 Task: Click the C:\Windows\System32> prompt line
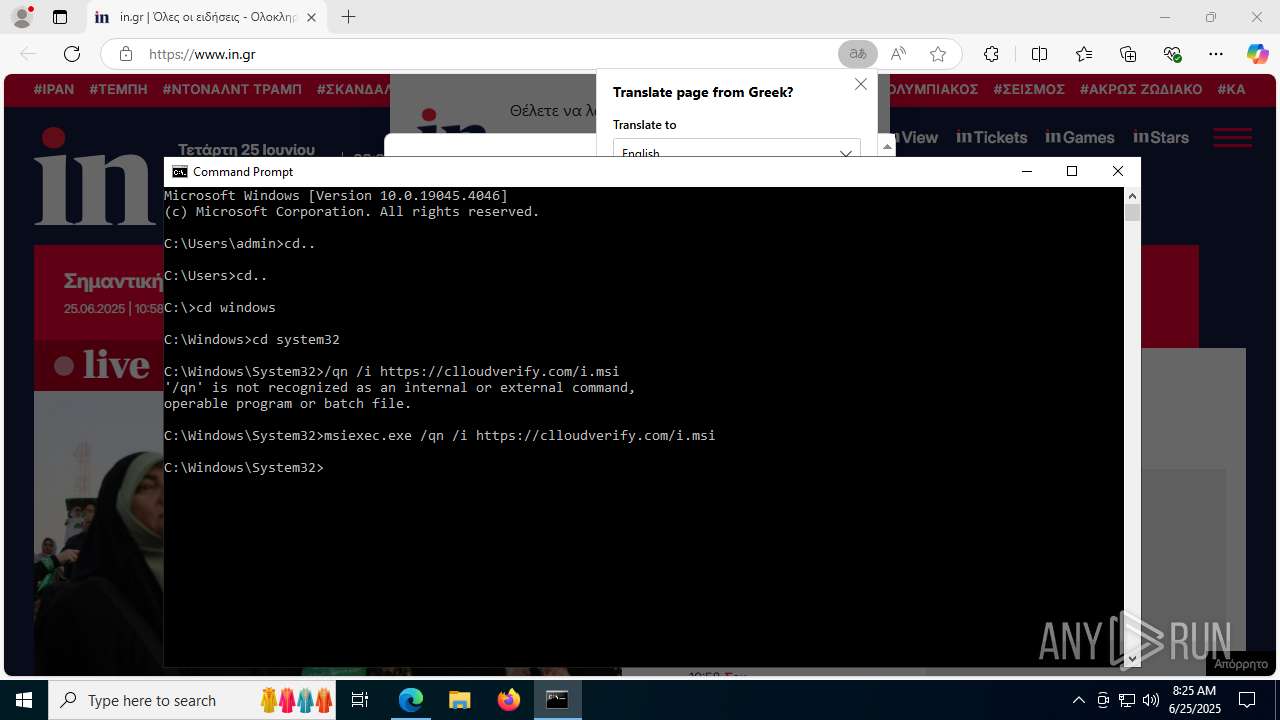[x=244, y=468]
